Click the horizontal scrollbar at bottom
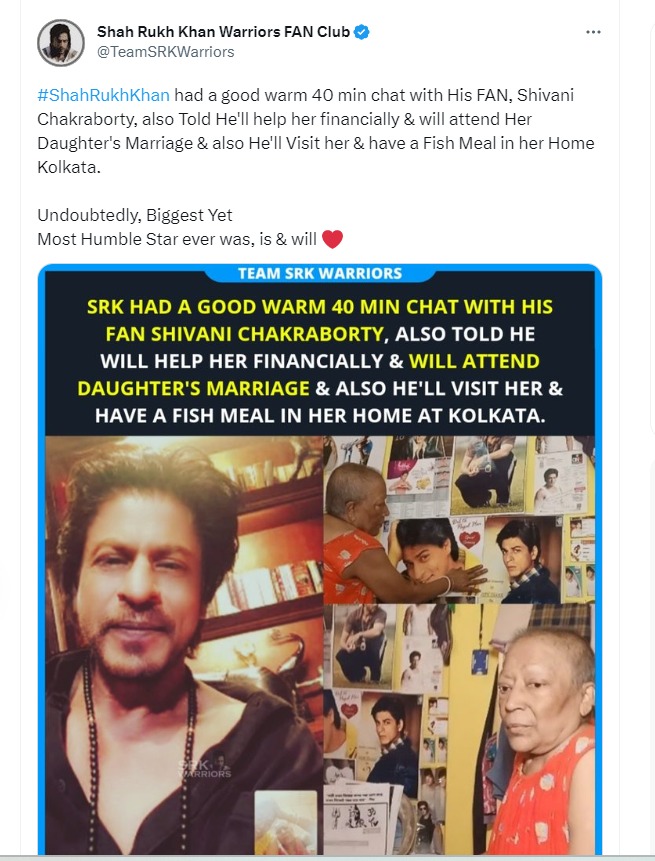655x861 pixels. click(x=327, y=858)
